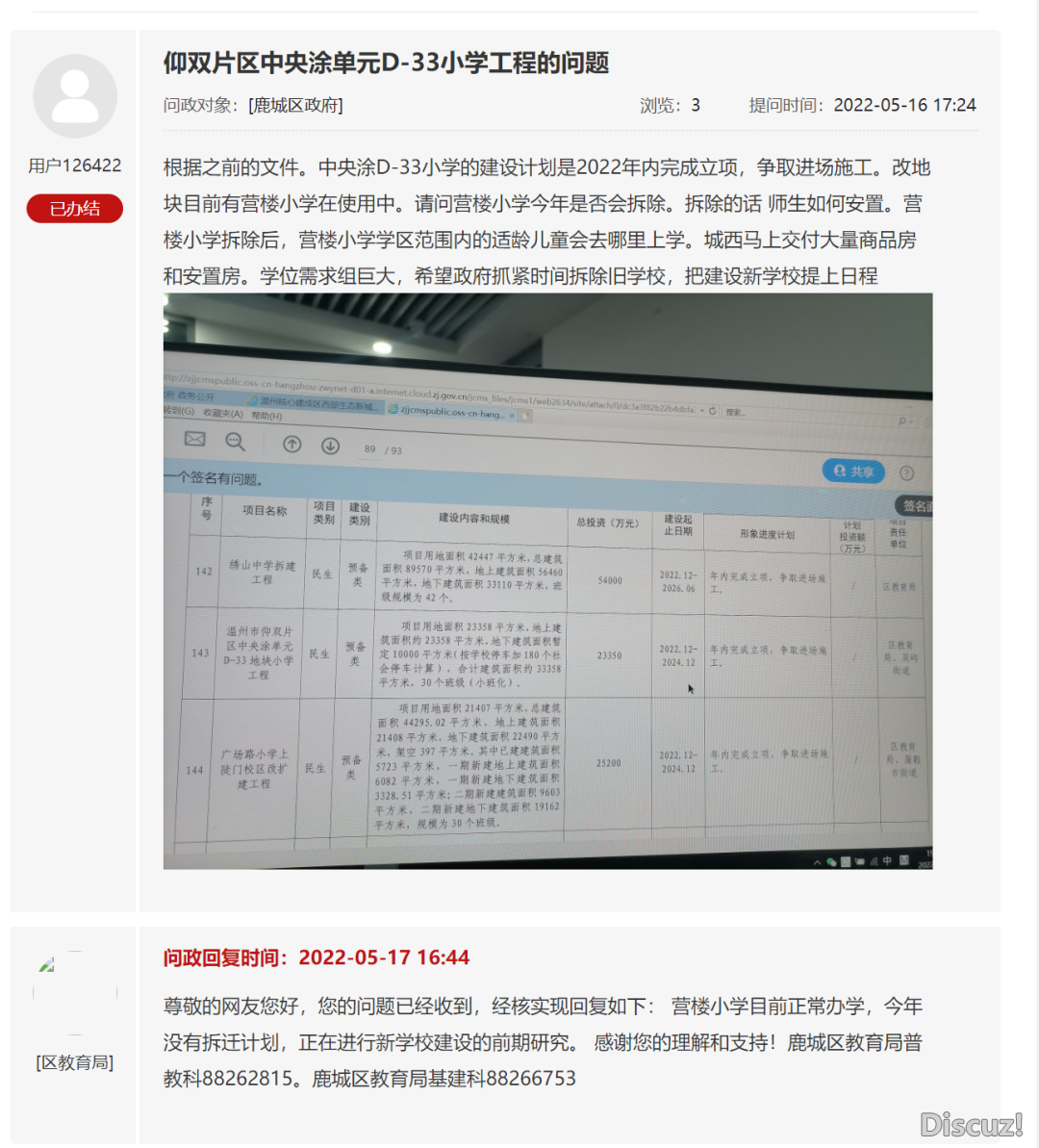Open the 区教育局 responder link
This screenshot has width=1039, height=1148.
[x=75, y=1062]
